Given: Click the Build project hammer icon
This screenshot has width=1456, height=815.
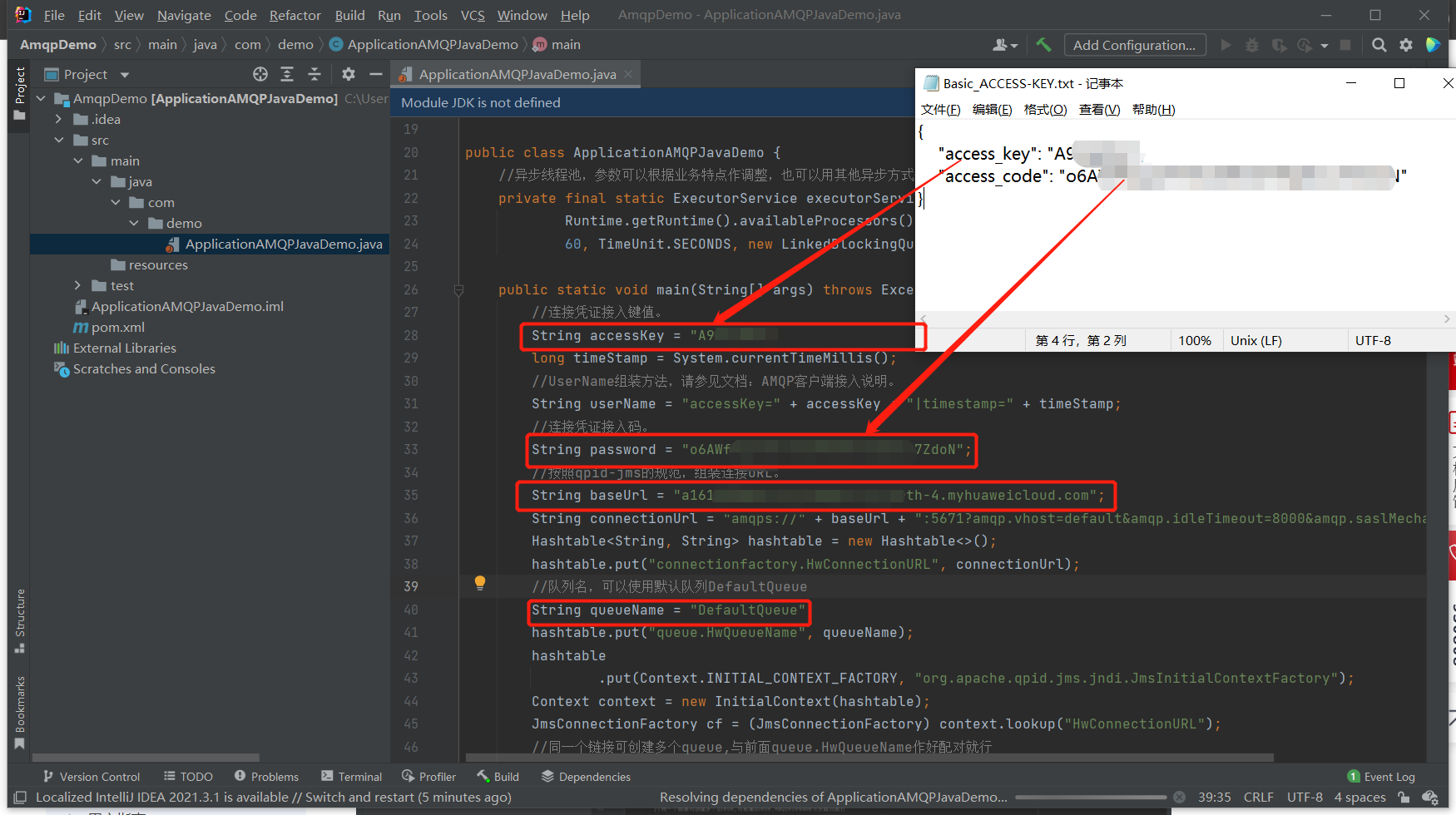Looking at the screenshot, I should tap(1043, 45).
